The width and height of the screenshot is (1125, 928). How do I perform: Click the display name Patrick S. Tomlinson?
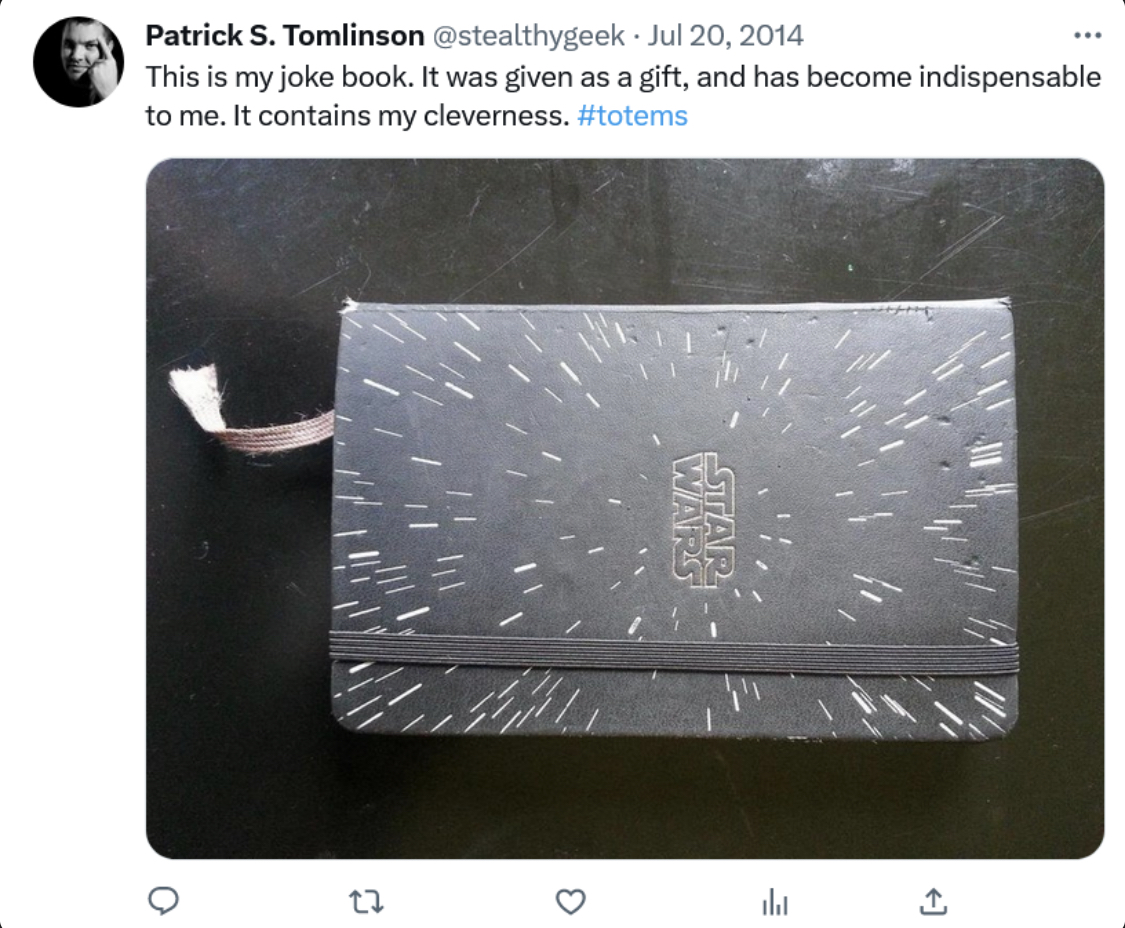pyautogui.click(x=285, y=35)
